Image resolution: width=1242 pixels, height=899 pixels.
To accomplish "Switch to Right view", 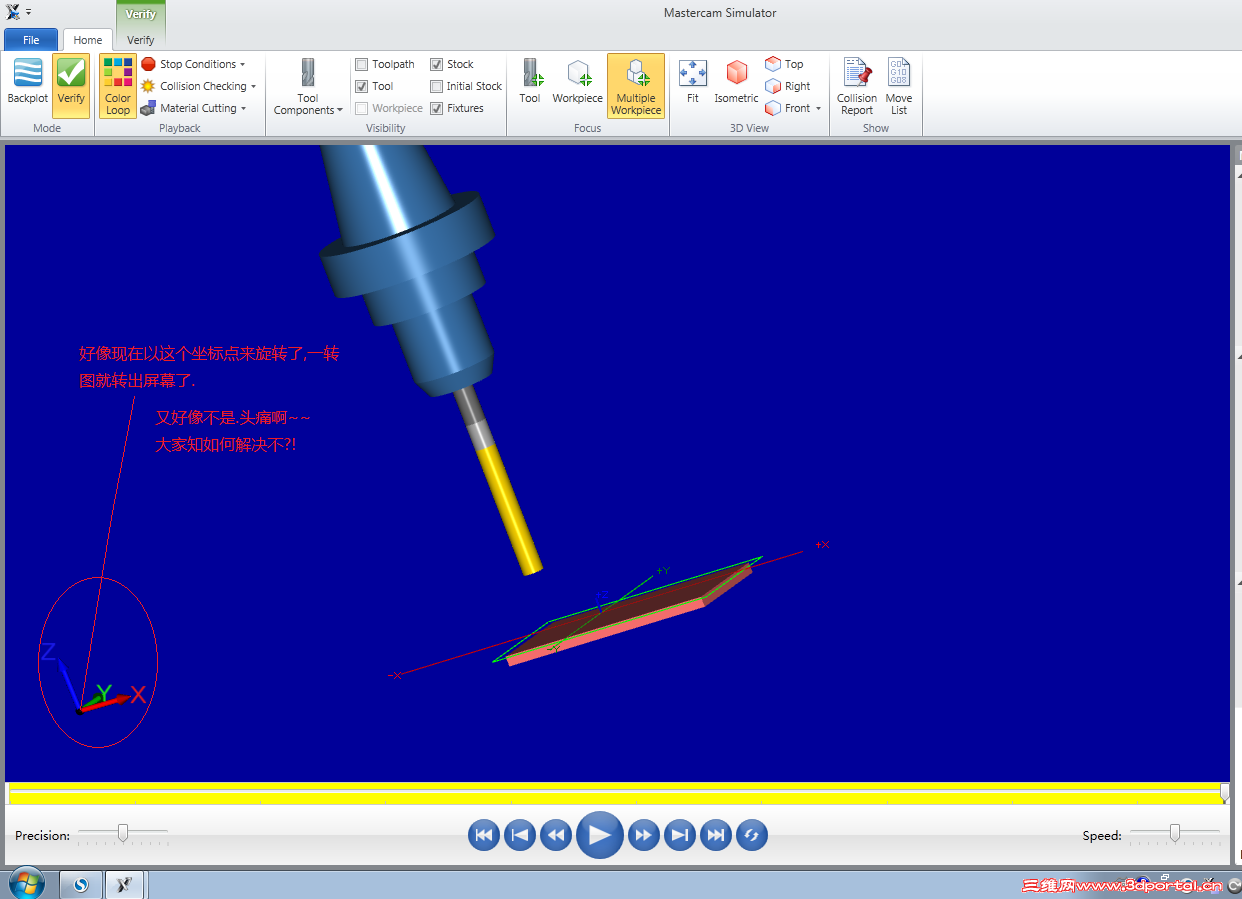I will [788, 86].
